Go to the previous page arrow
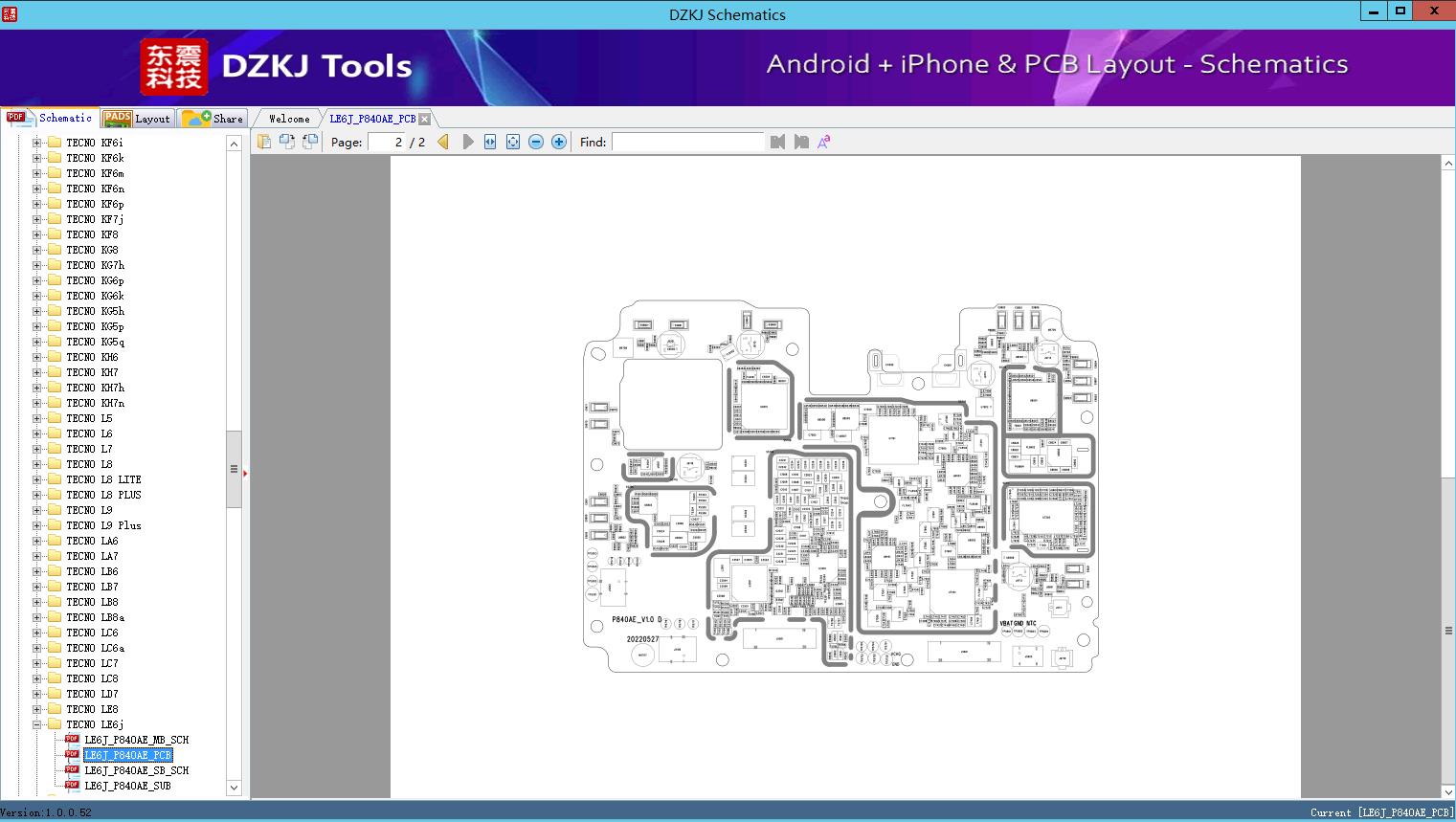1456x822 pixels. point(443,142)
